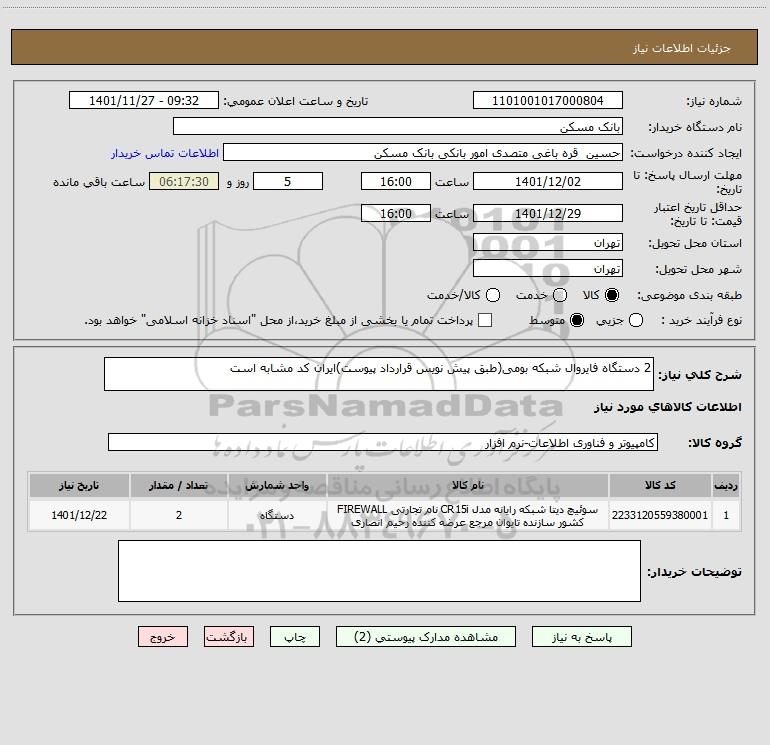Select the جزیی purchase type radio
Screen dimensions: 770x745
point(635,320)
